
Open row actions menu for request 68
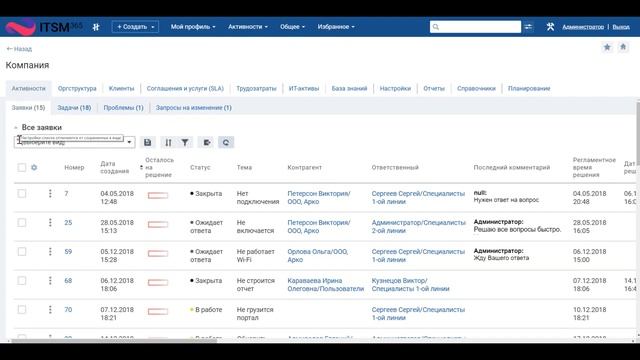tap(50, 280)
